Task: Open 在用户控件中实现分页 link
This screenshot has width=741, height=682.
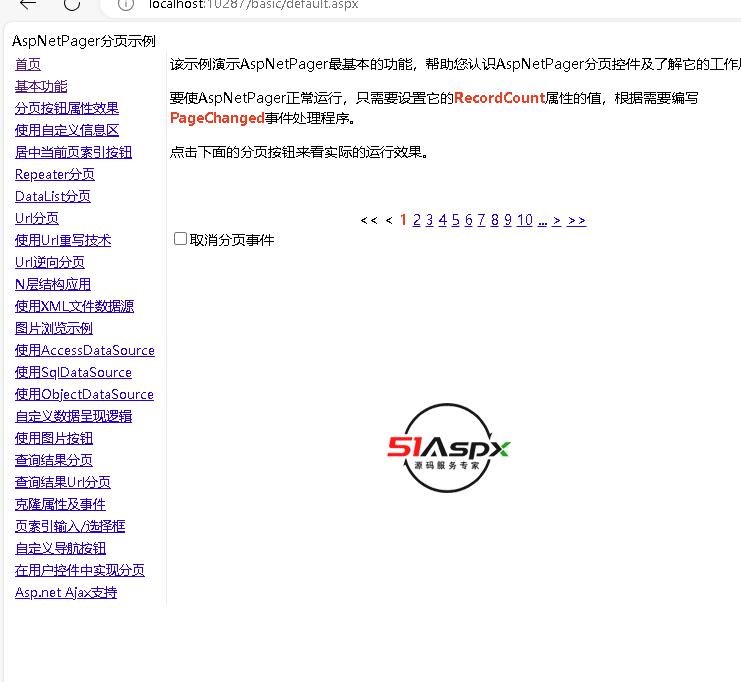Action: (80, 570)
